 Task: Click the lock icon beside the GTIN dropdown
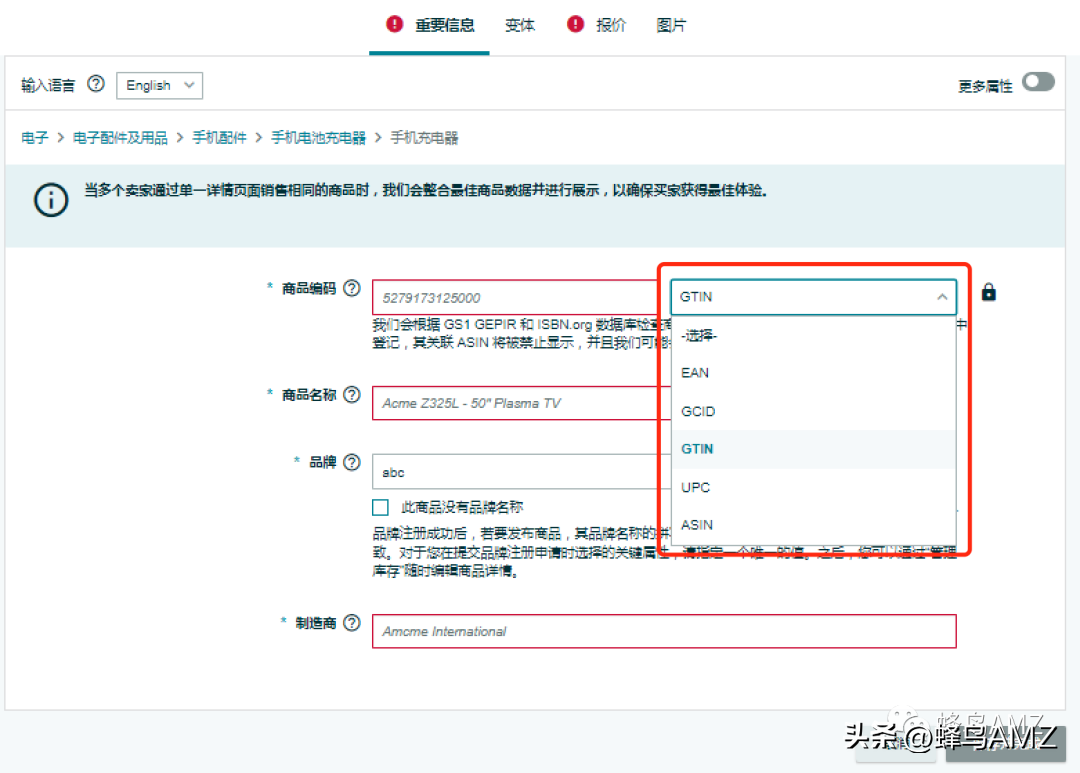[988, 291]
